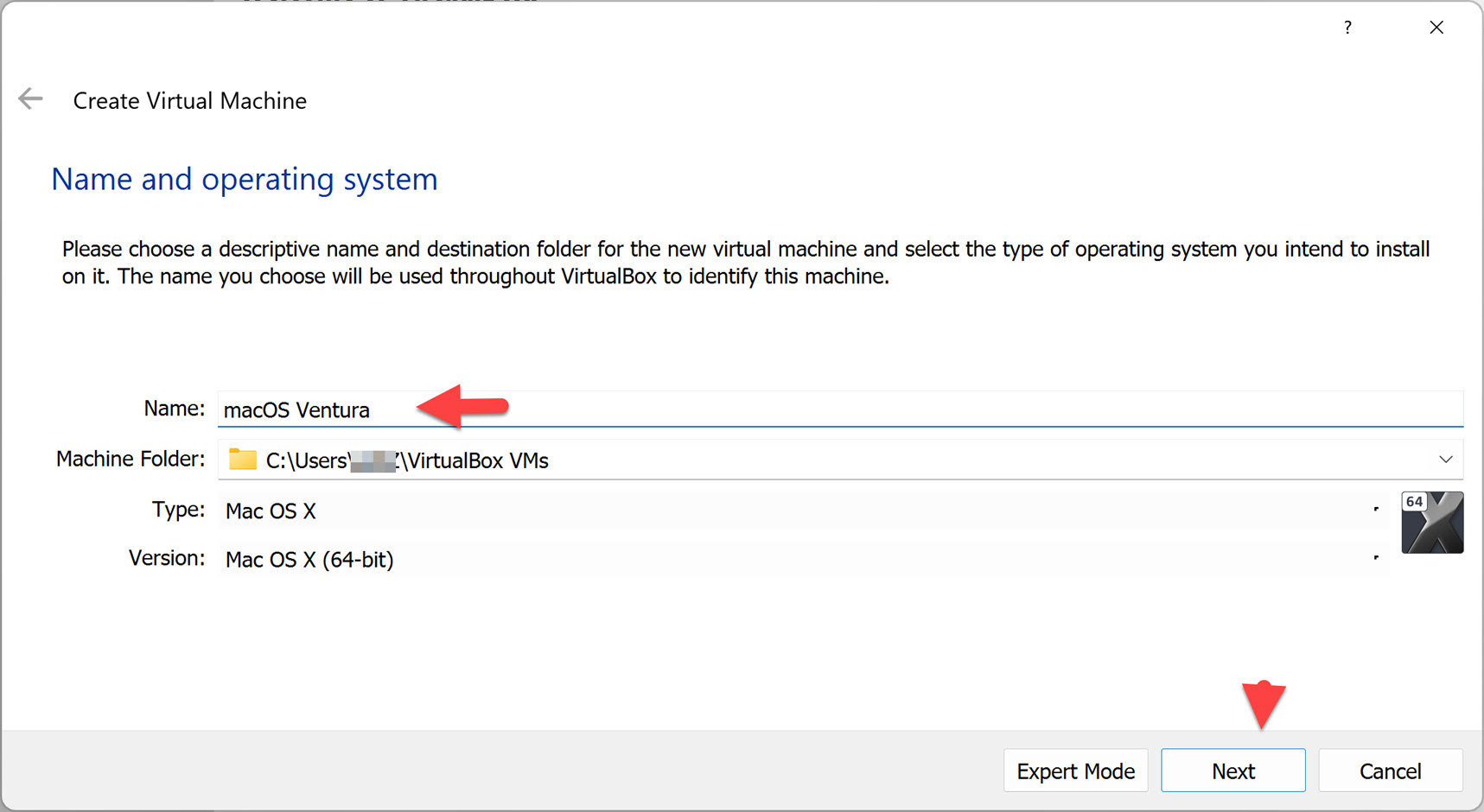This screenshot has height=812, width=1484.
Task: Click "macOS Ventura" text in Name field
Action: point(297,410)
